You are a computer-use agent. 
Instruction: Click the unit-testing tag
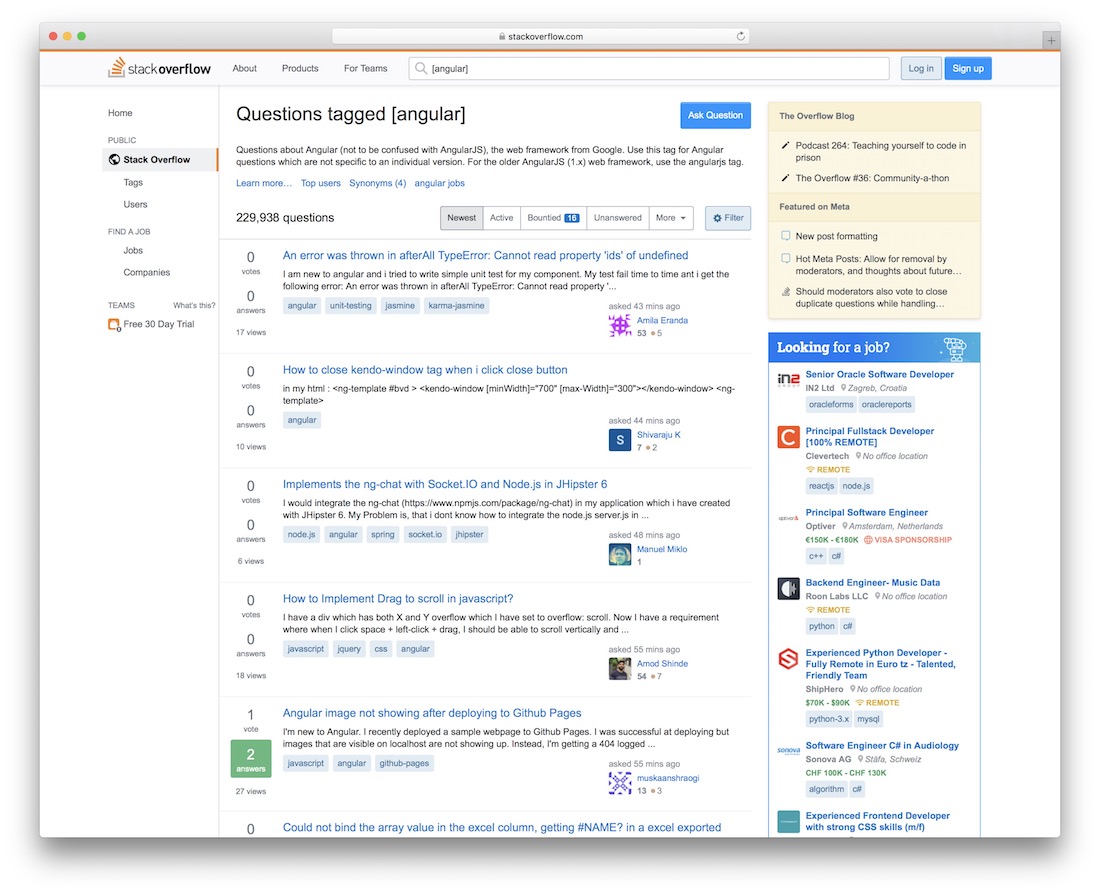pyautogui.click(x=351, y=306)
